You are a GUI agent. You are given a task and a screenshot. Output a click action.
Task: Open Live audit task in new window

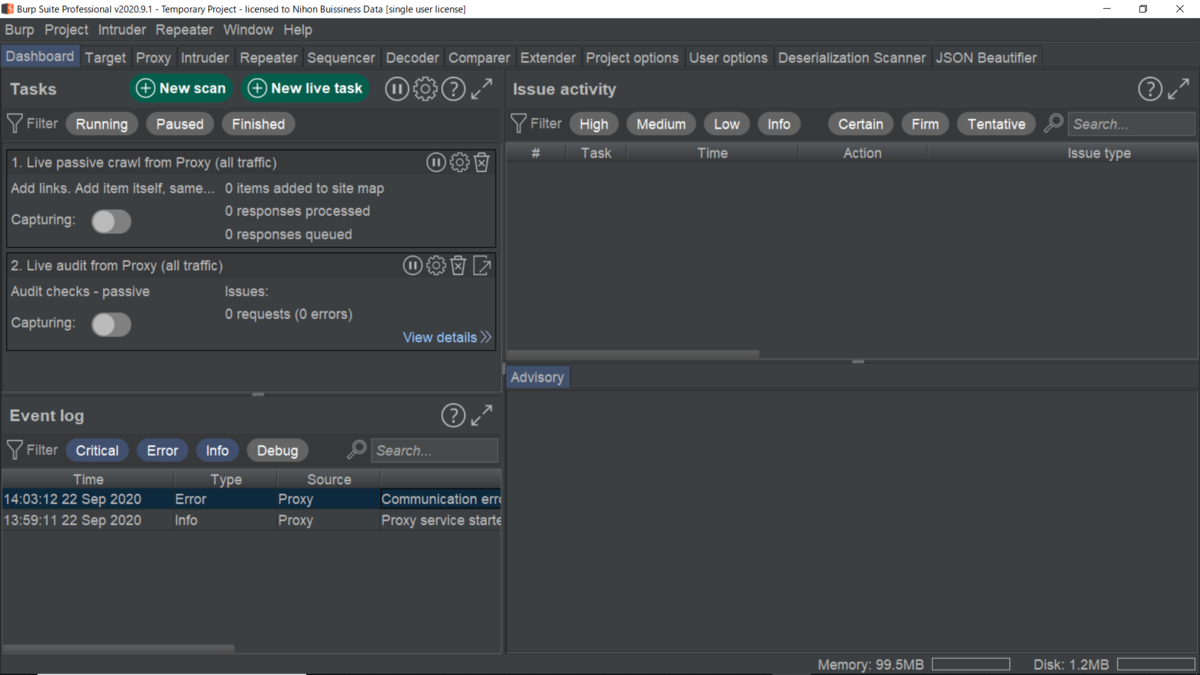pyautogui.click(x=482, y=265)
